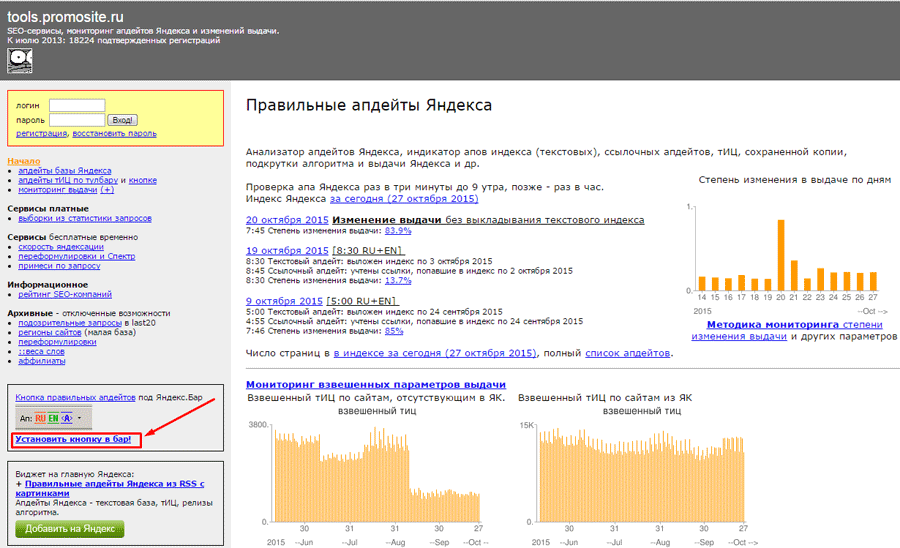900x548 pixels.
Task: Click the <A> indicator on bar button preview
Action: coord(67,418)
